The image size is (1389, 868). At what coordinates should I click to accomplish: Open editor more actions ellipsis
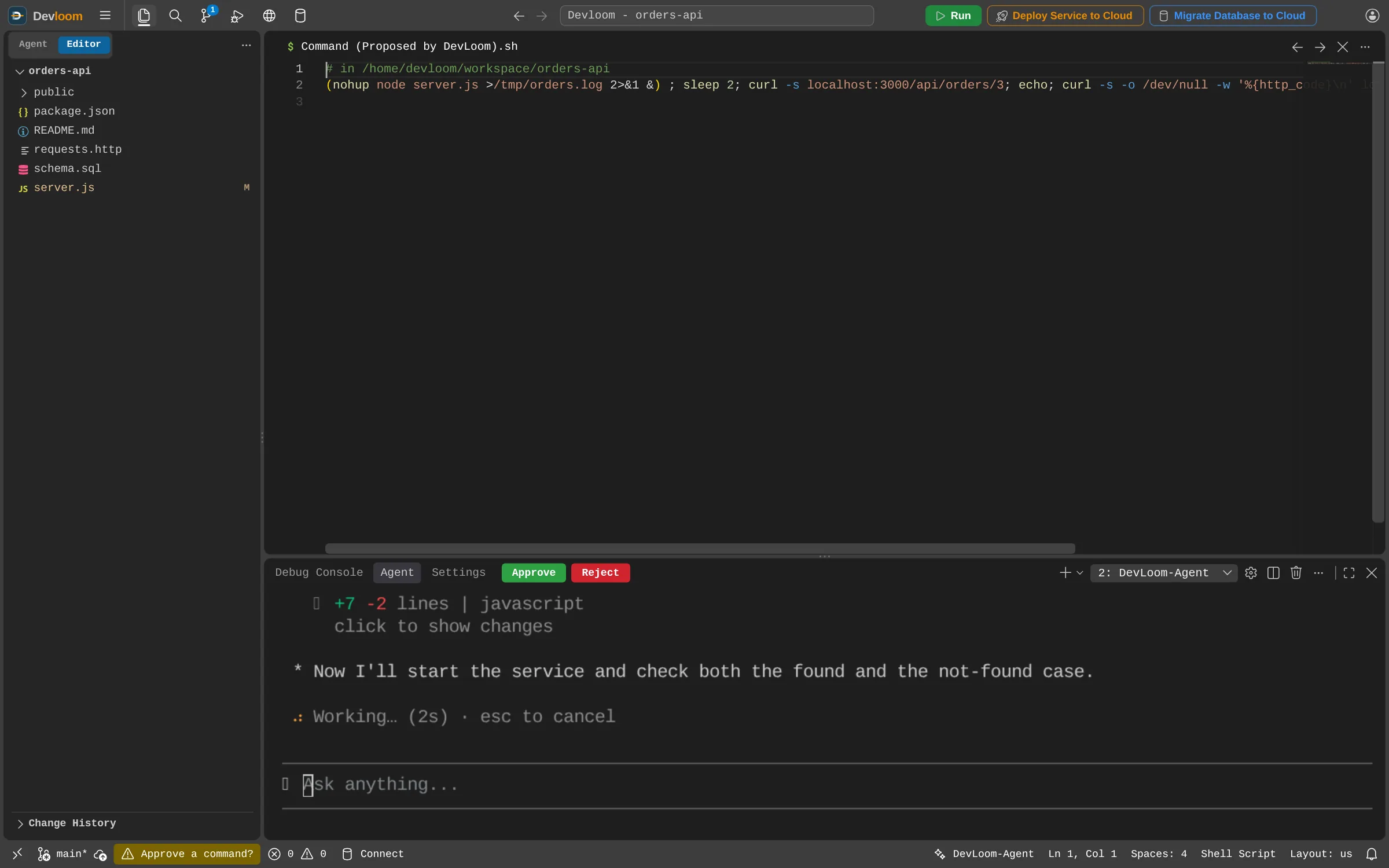1365,47
